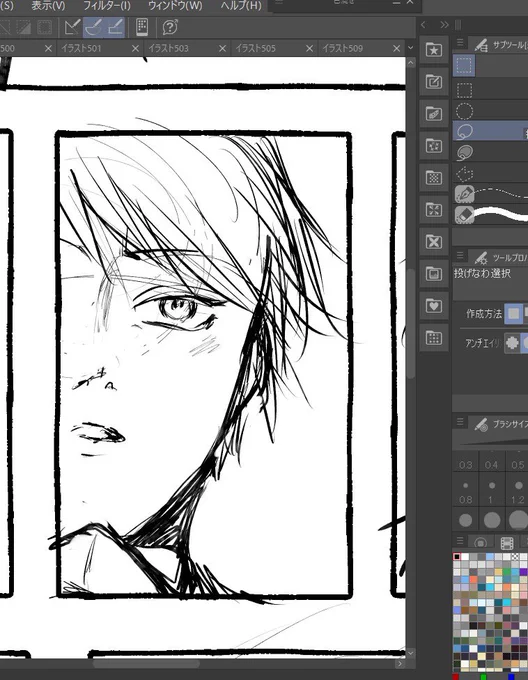Toggle snap to special ruler (curved icon)
The height and width of the screenshot is (680, 528).
93,27
